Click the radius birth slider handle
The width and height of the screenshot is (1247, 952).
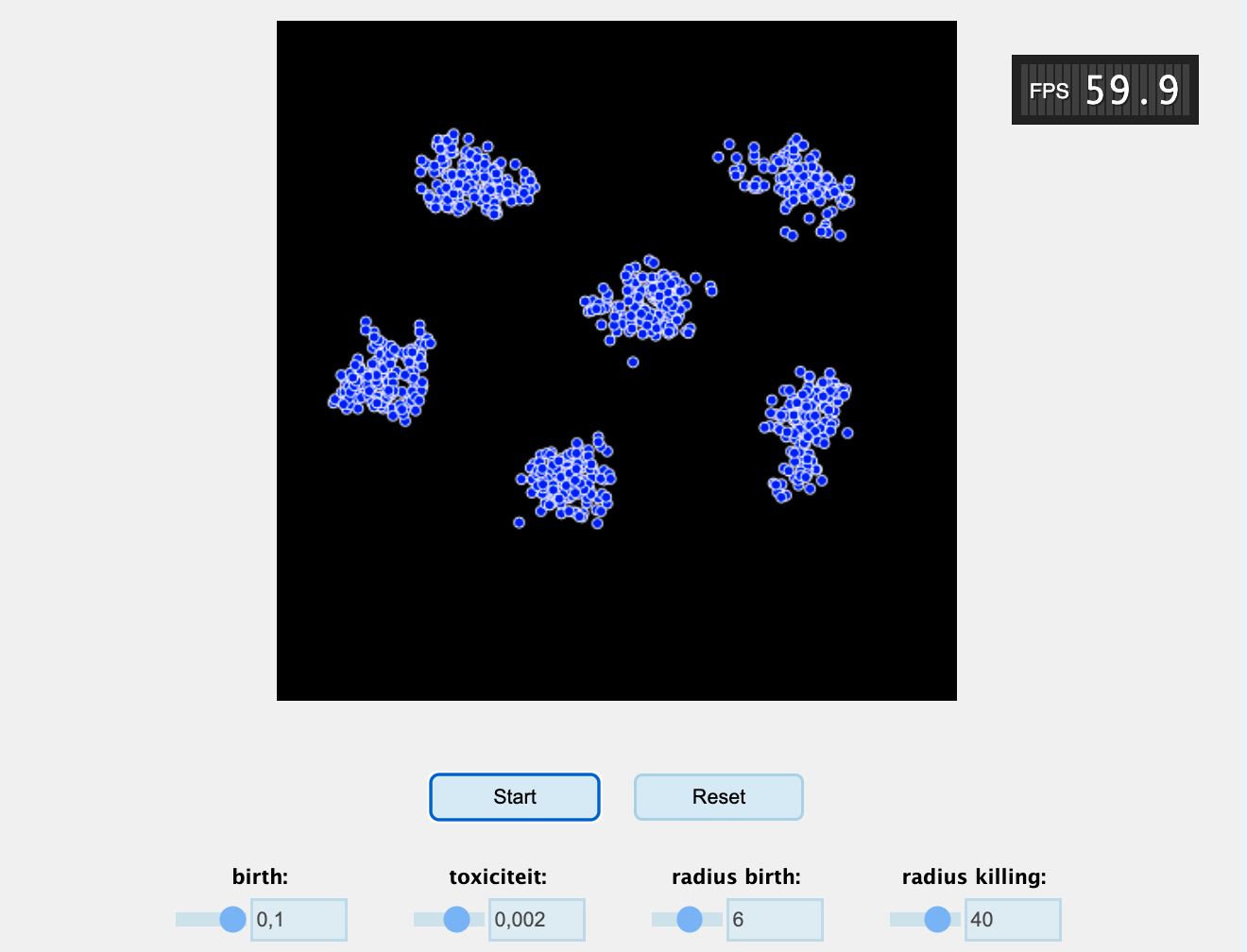tap(690, 919)
